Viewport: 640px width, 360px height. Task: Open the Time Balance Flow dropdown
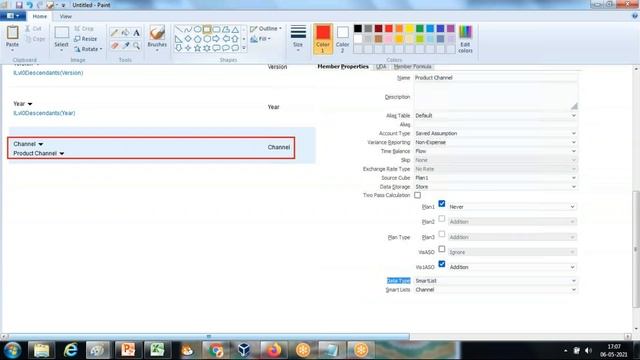click(496, 151)
